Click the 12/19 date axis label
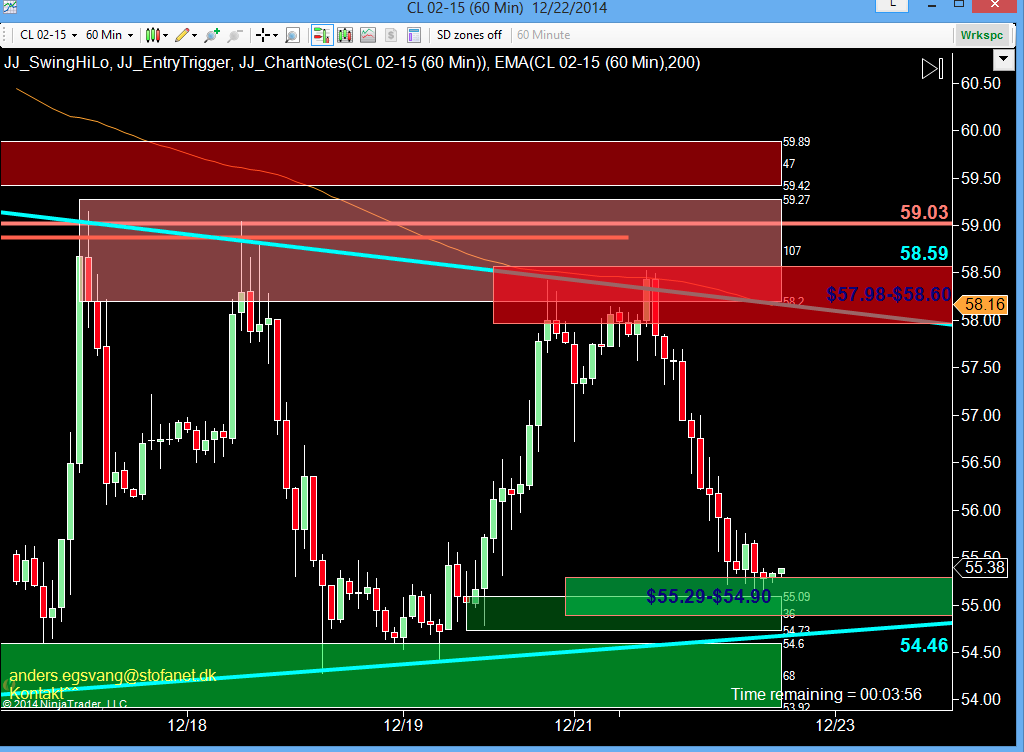Screen dimensions: 1024x752 pos(403,725)
